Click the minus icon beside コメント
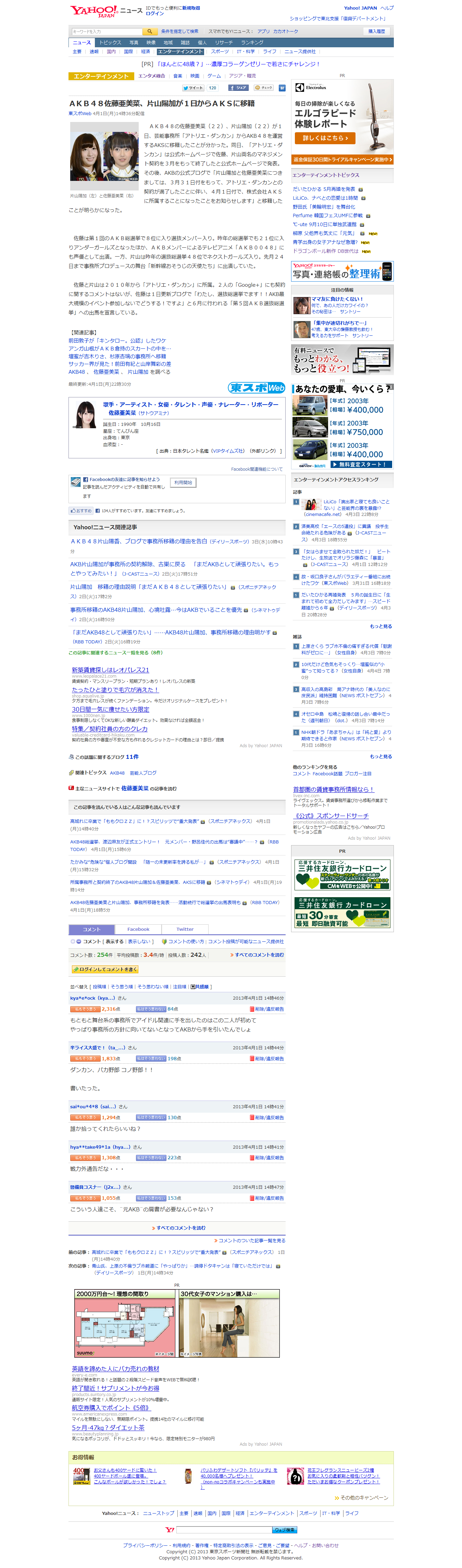The image size is (462, 1568). click(79, 941)
